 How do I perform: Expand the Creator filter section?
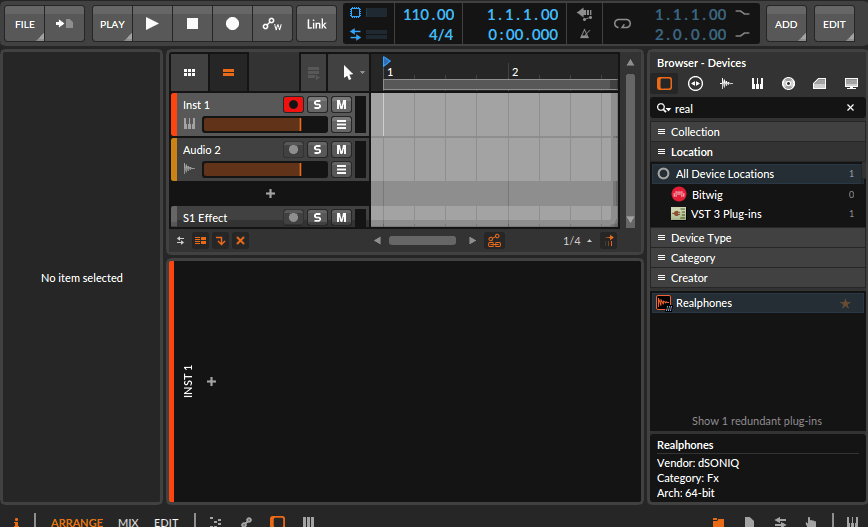click(757, 278)
